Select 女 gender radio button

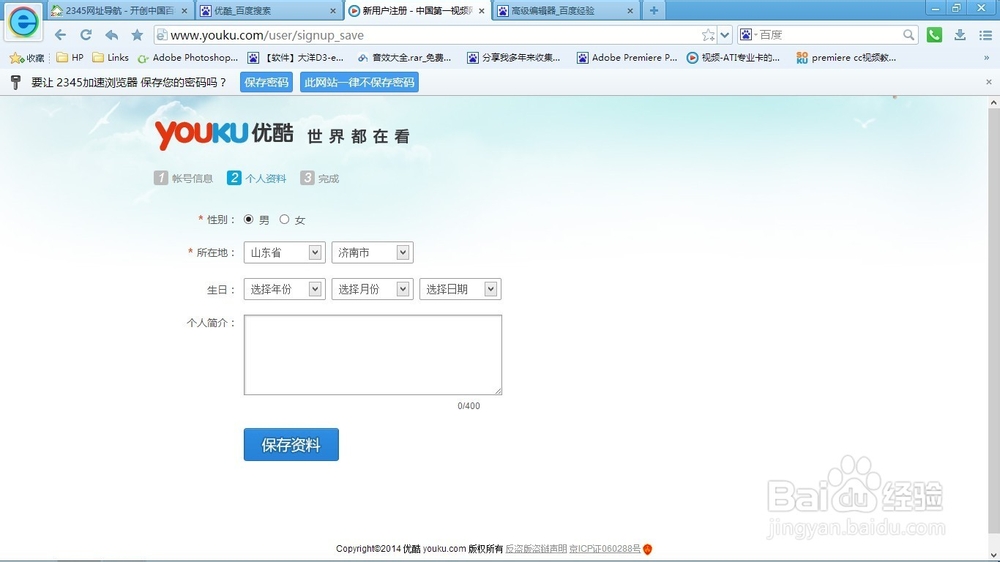[x=284, y=219]
